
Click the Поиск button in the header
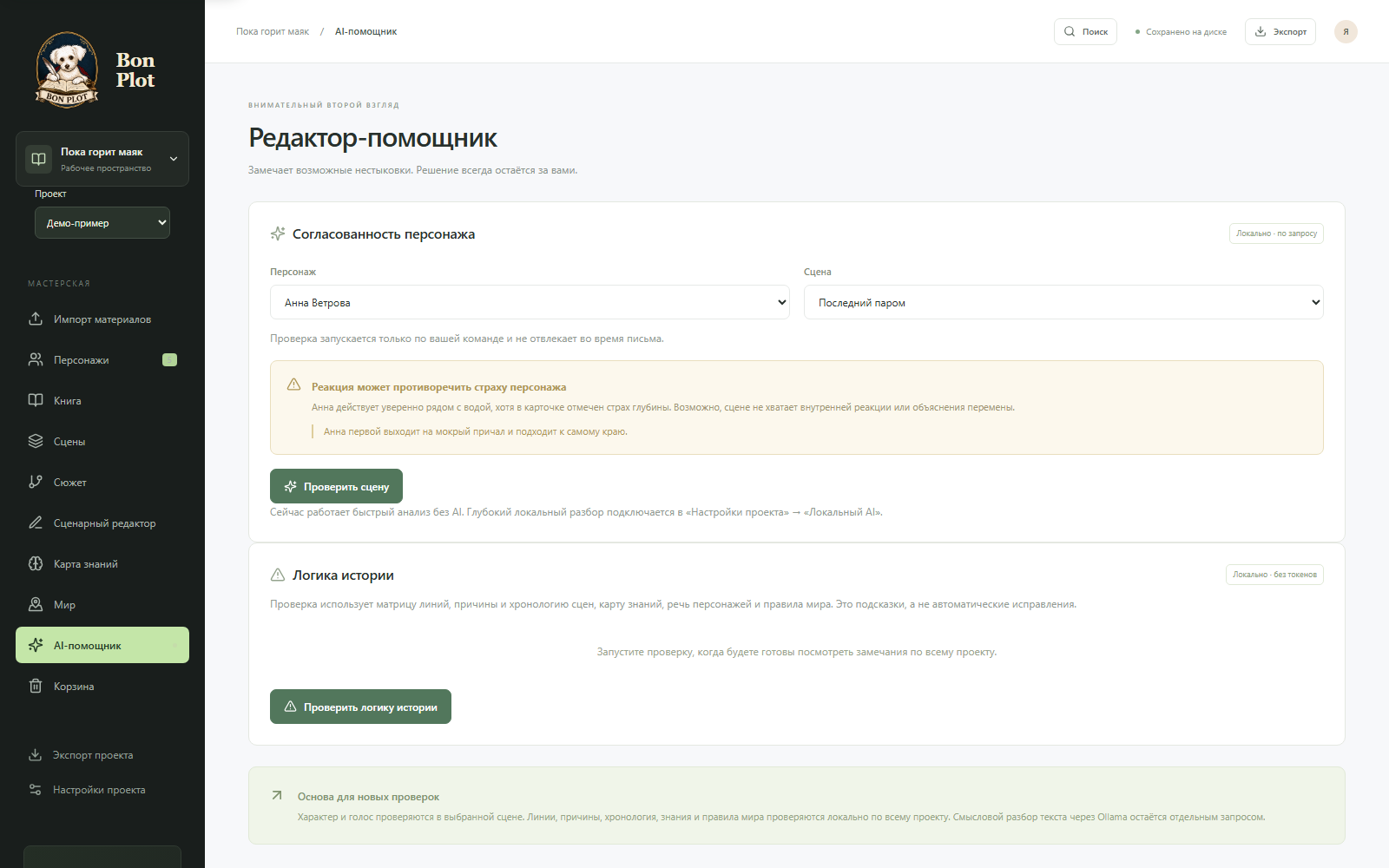[1085, 31]
